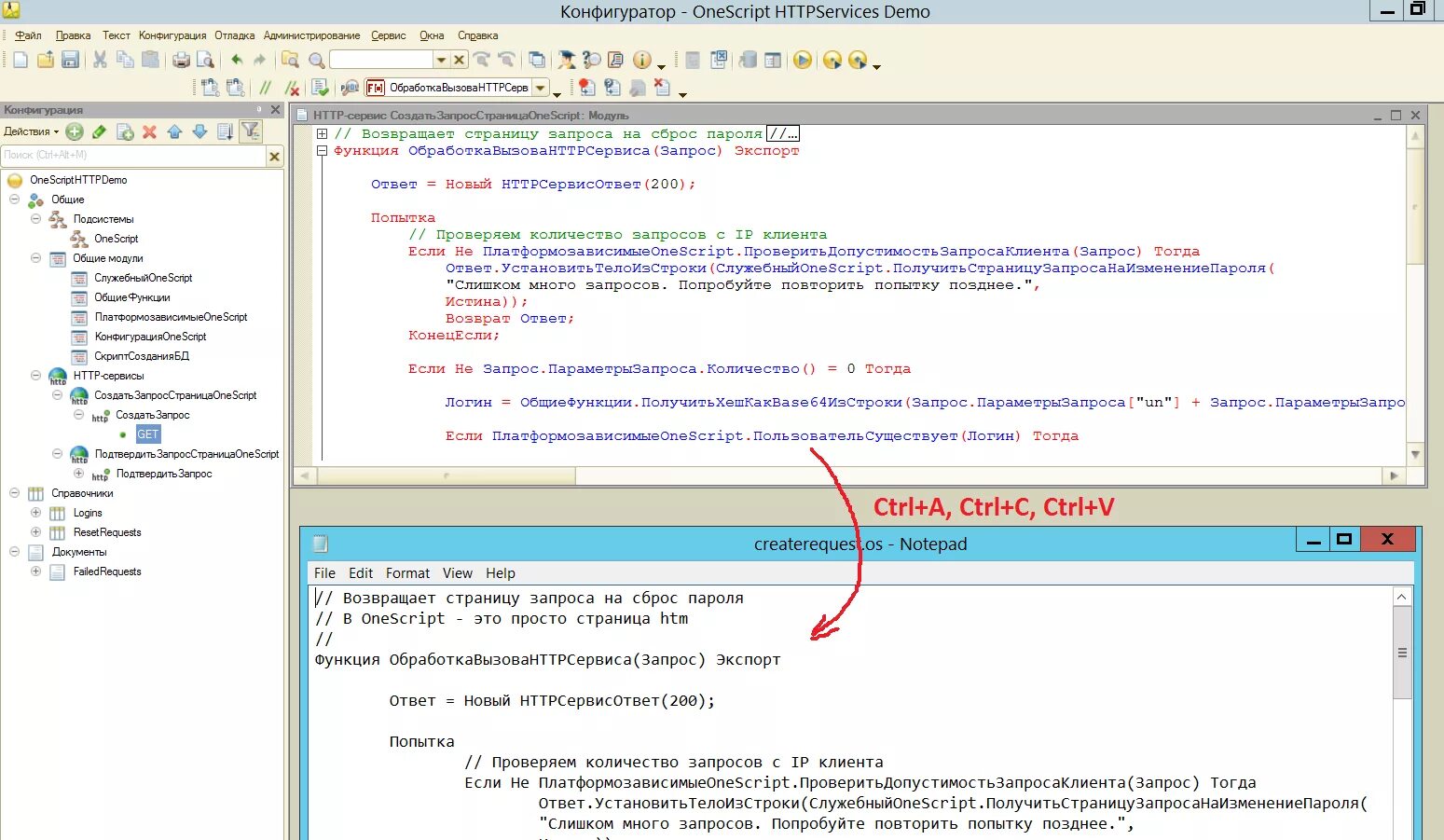
Task: Copy object with the page-plus icon
Action: [x=125, y=131]
